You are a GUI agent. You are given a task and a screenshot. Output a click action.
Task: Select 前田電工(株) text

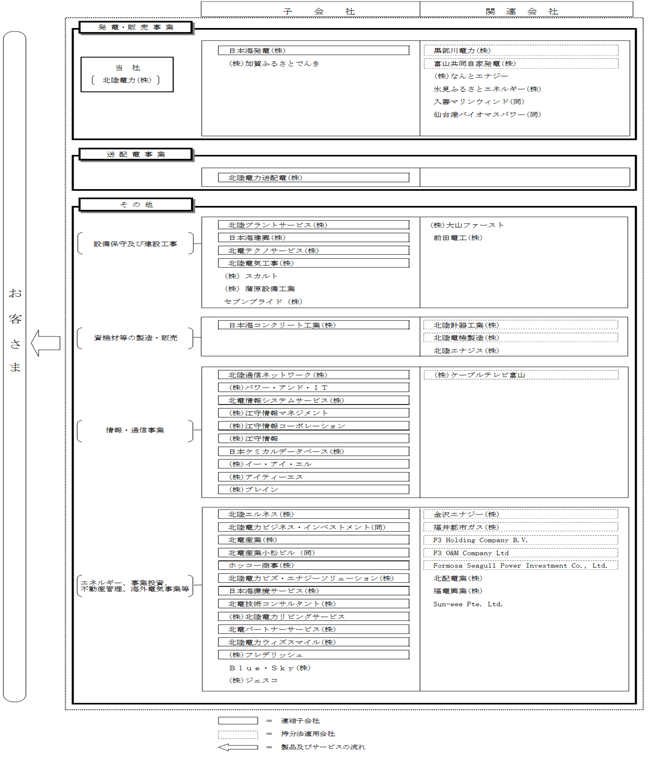pos(458,238)
